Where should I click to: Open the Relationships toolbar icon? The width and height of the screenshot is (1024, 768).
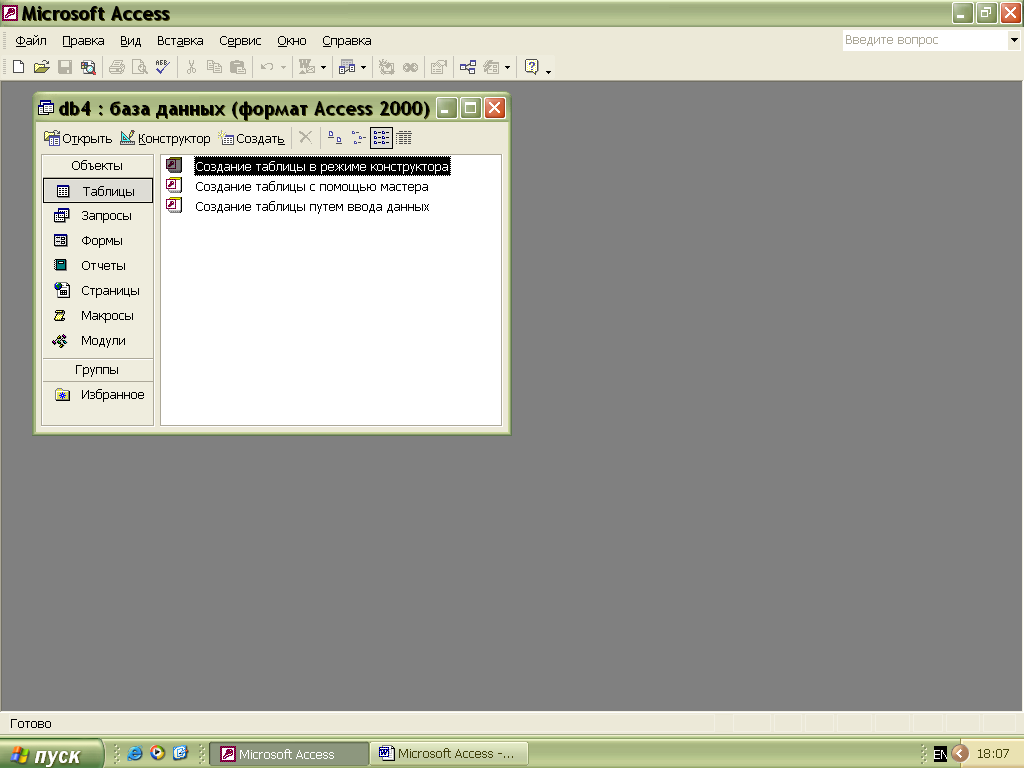pyautogui.click(x=468, y=67)
